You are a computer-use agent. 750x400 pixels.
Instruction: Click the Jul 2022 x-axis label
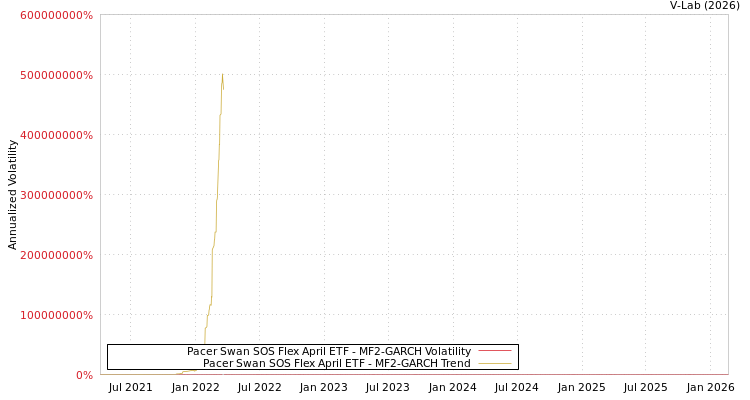[x=259, y=387]
